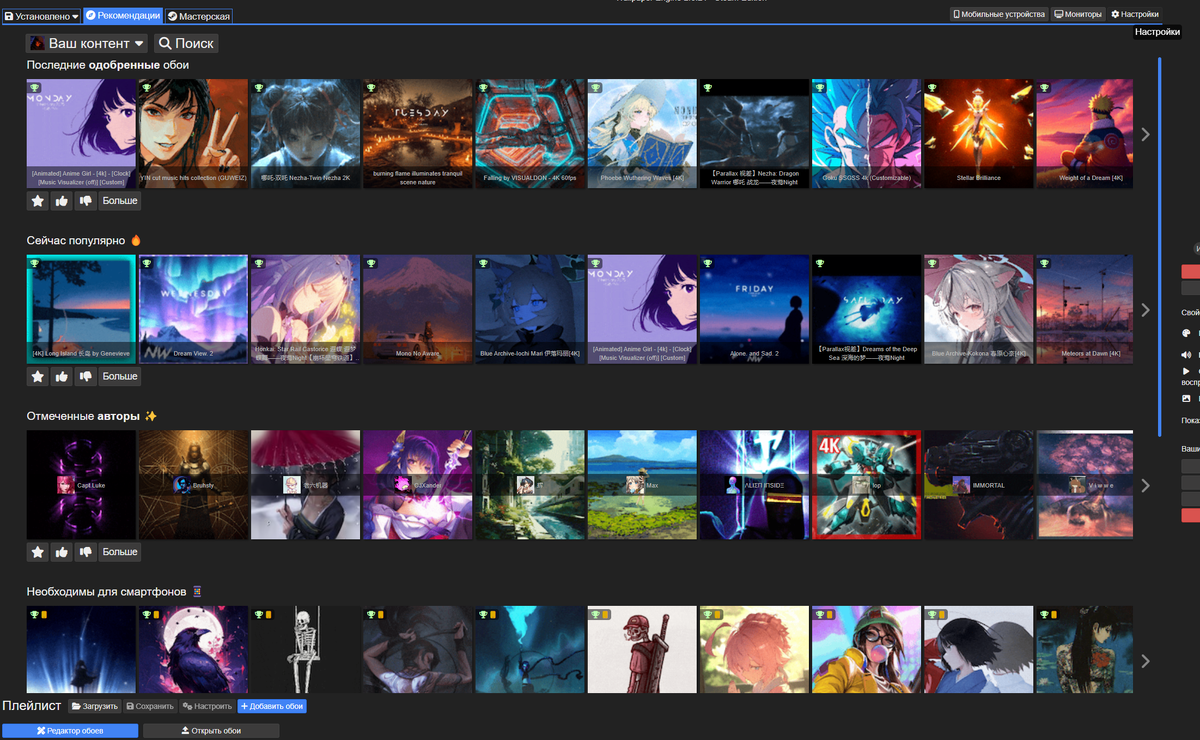
Task: Open author card Capt Luke
Action: point(81,485)
